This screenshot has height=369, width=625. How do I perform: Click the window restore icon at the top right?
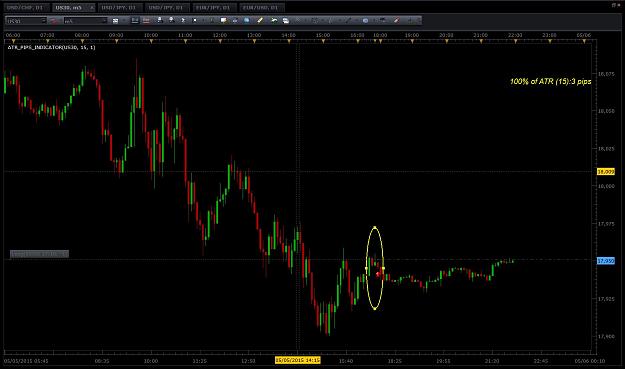pos(613,5)
